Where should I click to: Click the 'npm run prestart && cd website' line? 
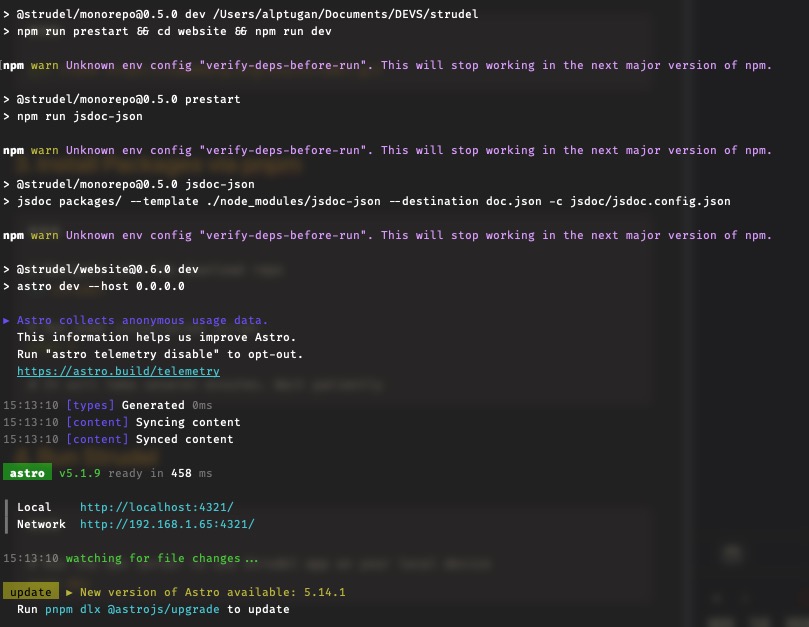click(x=173, y=31)
